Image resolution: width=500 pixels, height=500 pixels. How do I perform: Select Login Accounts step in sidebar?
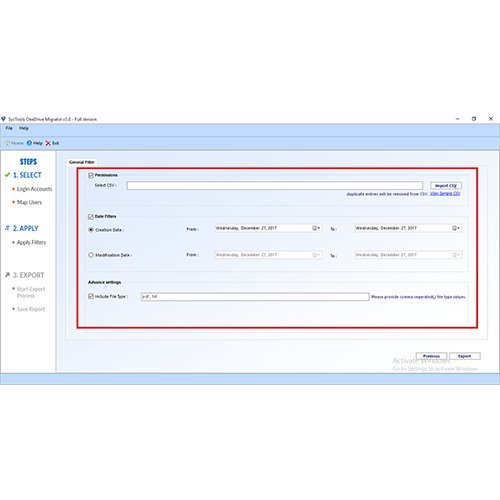(x=34, y=189)
